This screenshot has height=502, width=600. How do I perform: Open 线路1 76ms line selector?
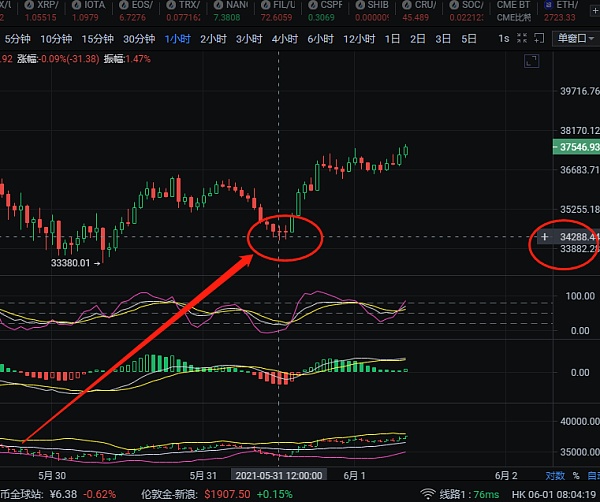coord(469,494)
